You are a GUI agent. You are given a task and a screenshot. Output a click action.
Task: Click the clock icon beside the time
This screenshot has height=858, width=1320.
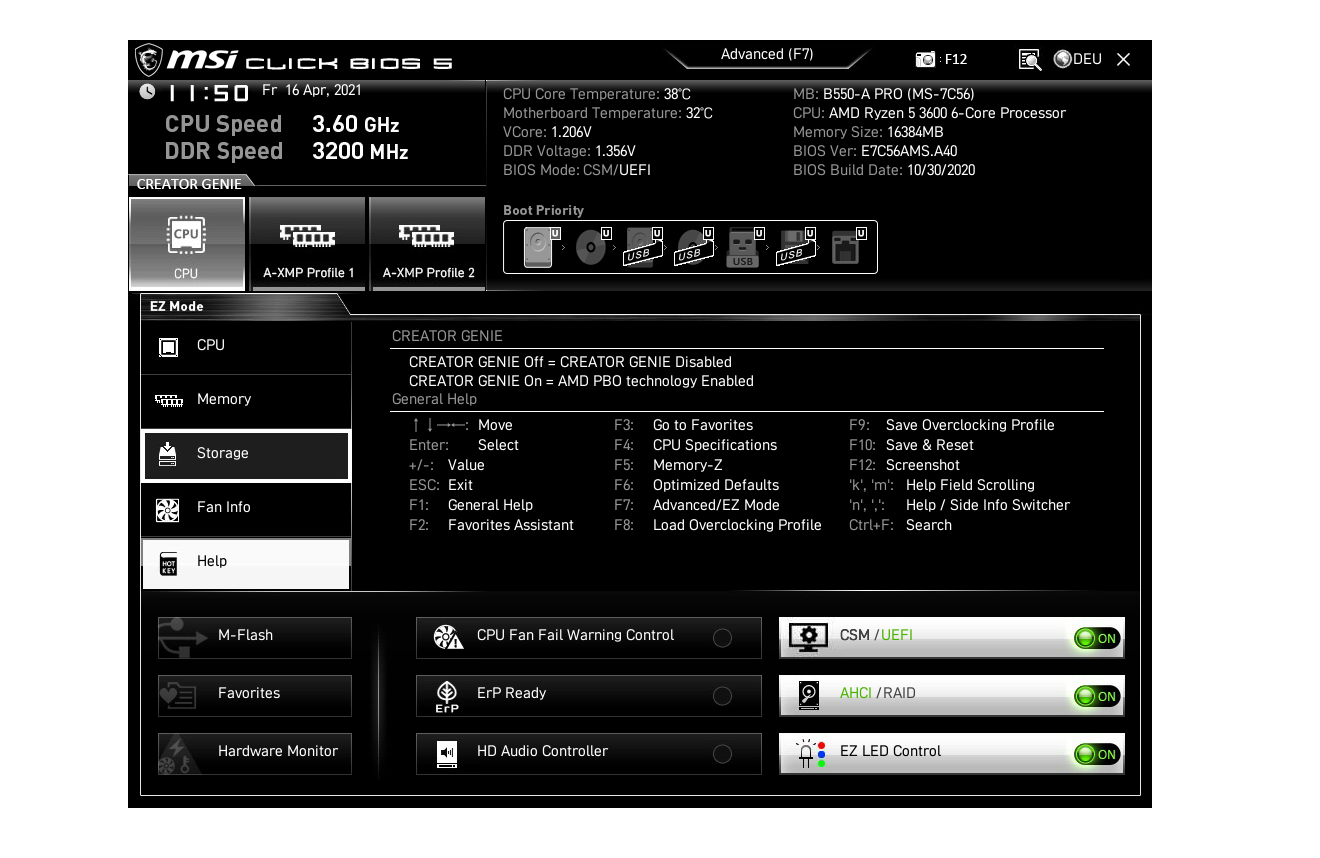point(147,91)
